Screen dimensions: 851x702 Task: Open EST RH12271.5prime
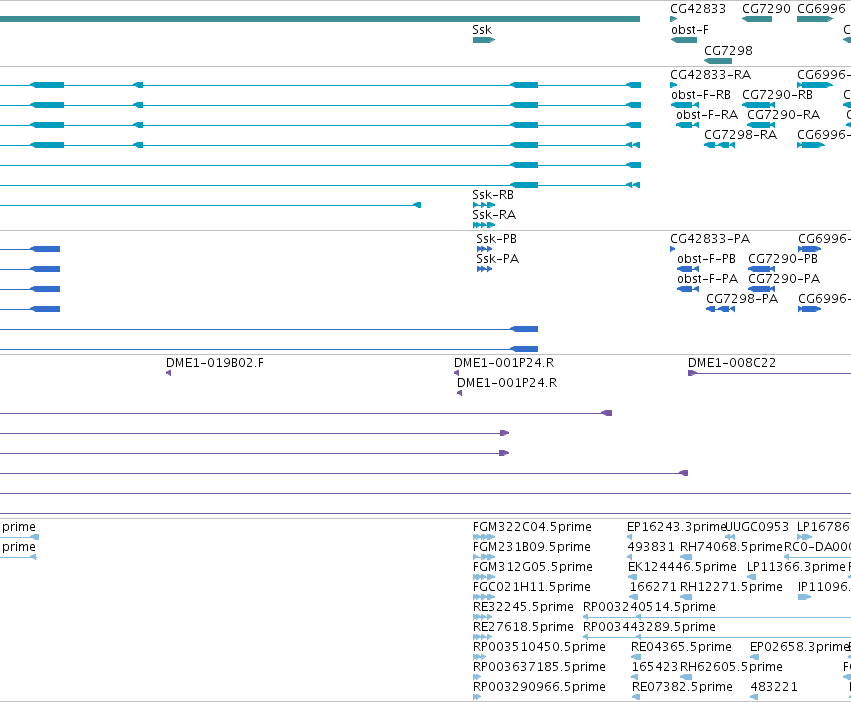[731, 587]
